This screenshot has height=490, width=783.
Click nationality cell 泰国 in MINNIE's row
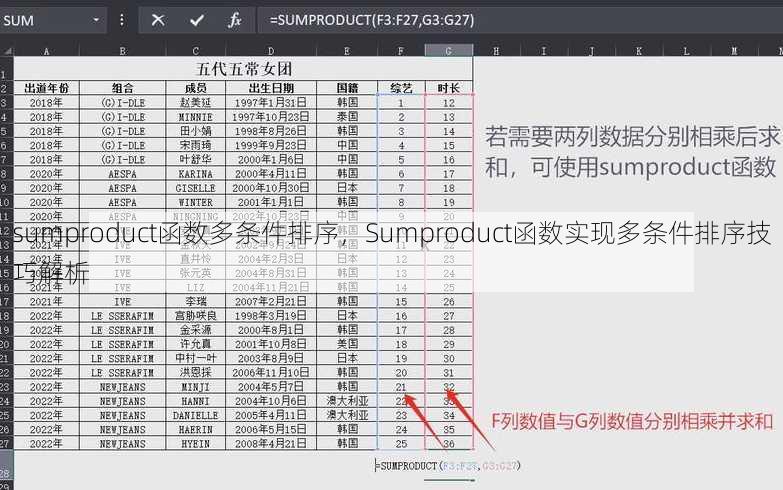pos(347,117)
